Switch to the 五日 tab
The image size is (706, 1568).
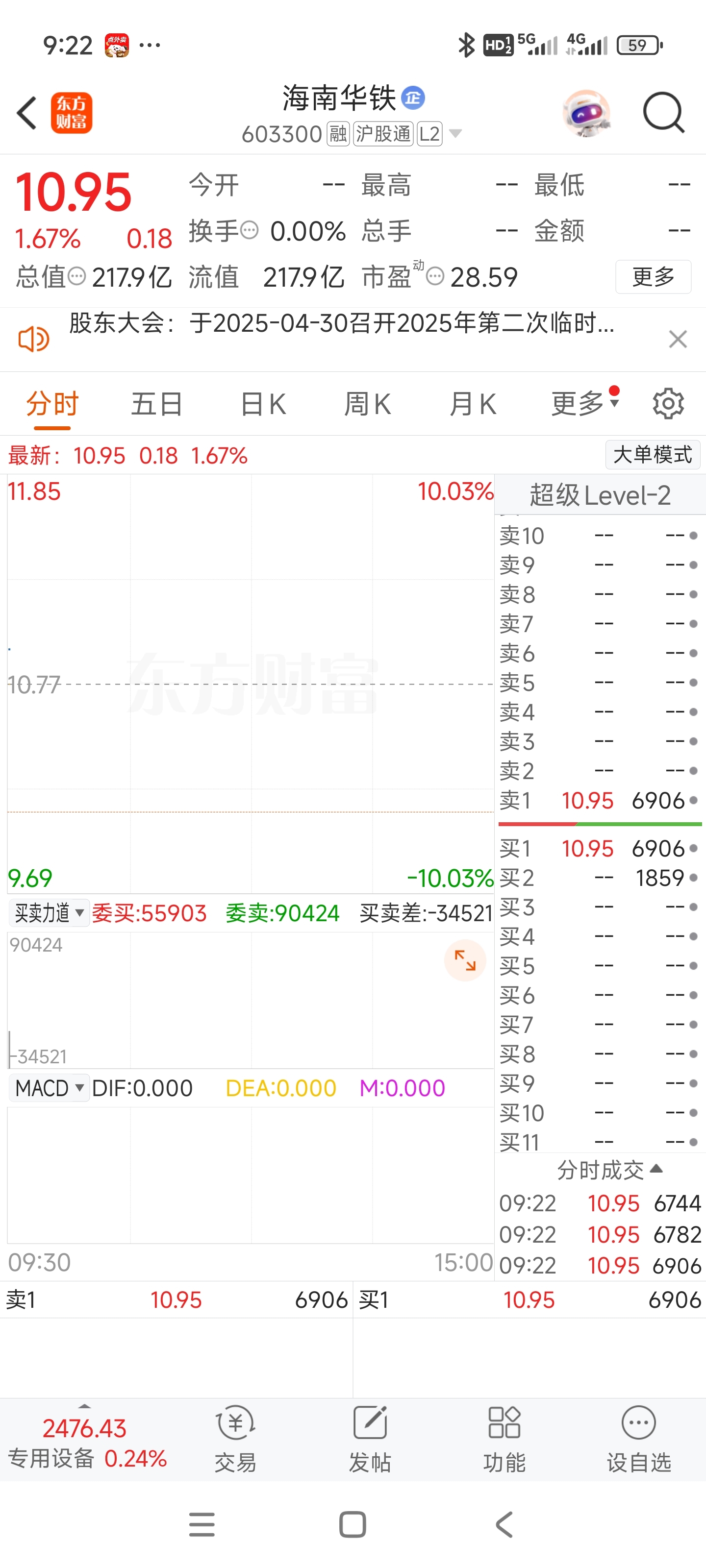157,404
